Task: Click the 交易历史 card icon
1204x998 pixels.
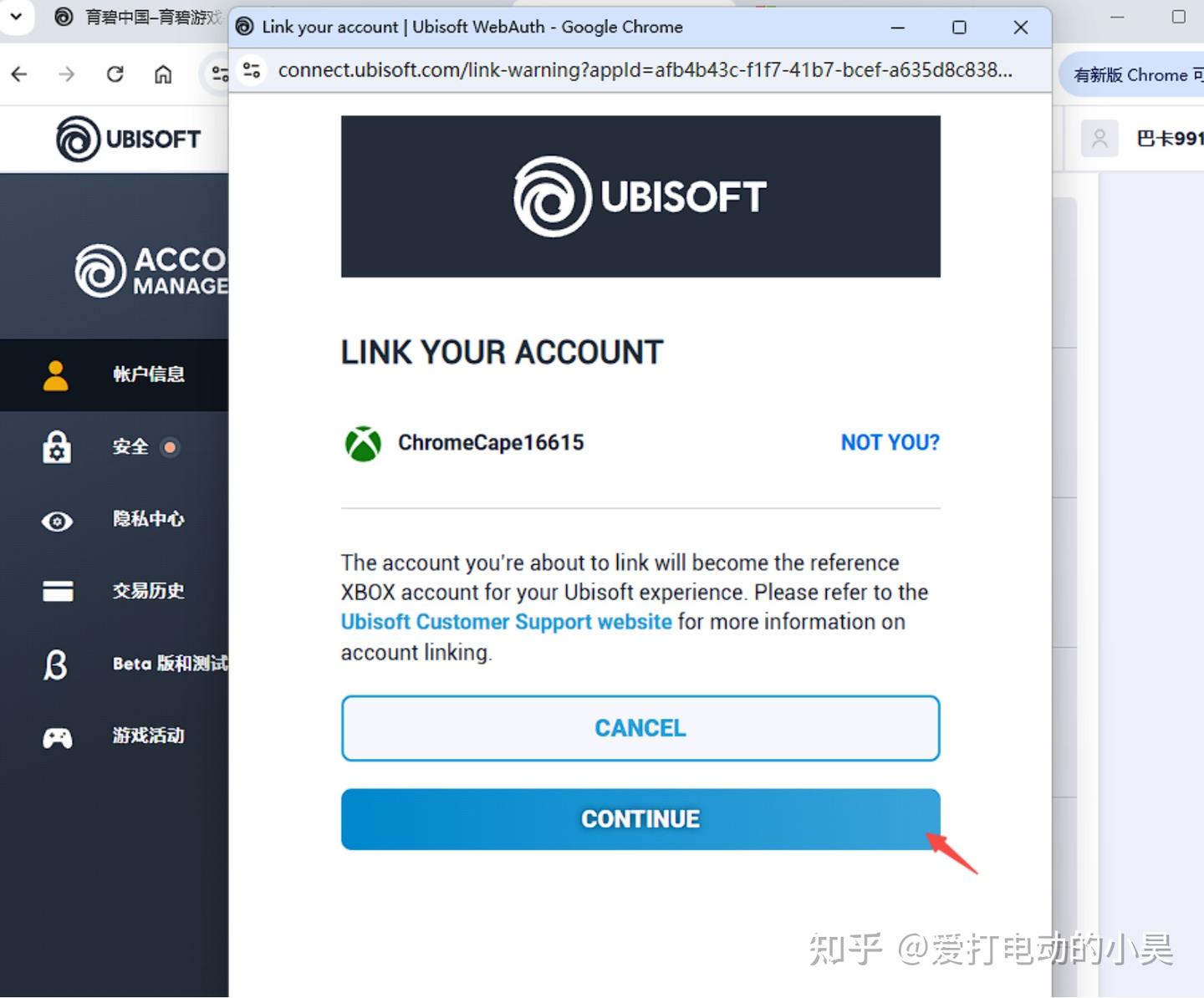Action: (58, 591)
